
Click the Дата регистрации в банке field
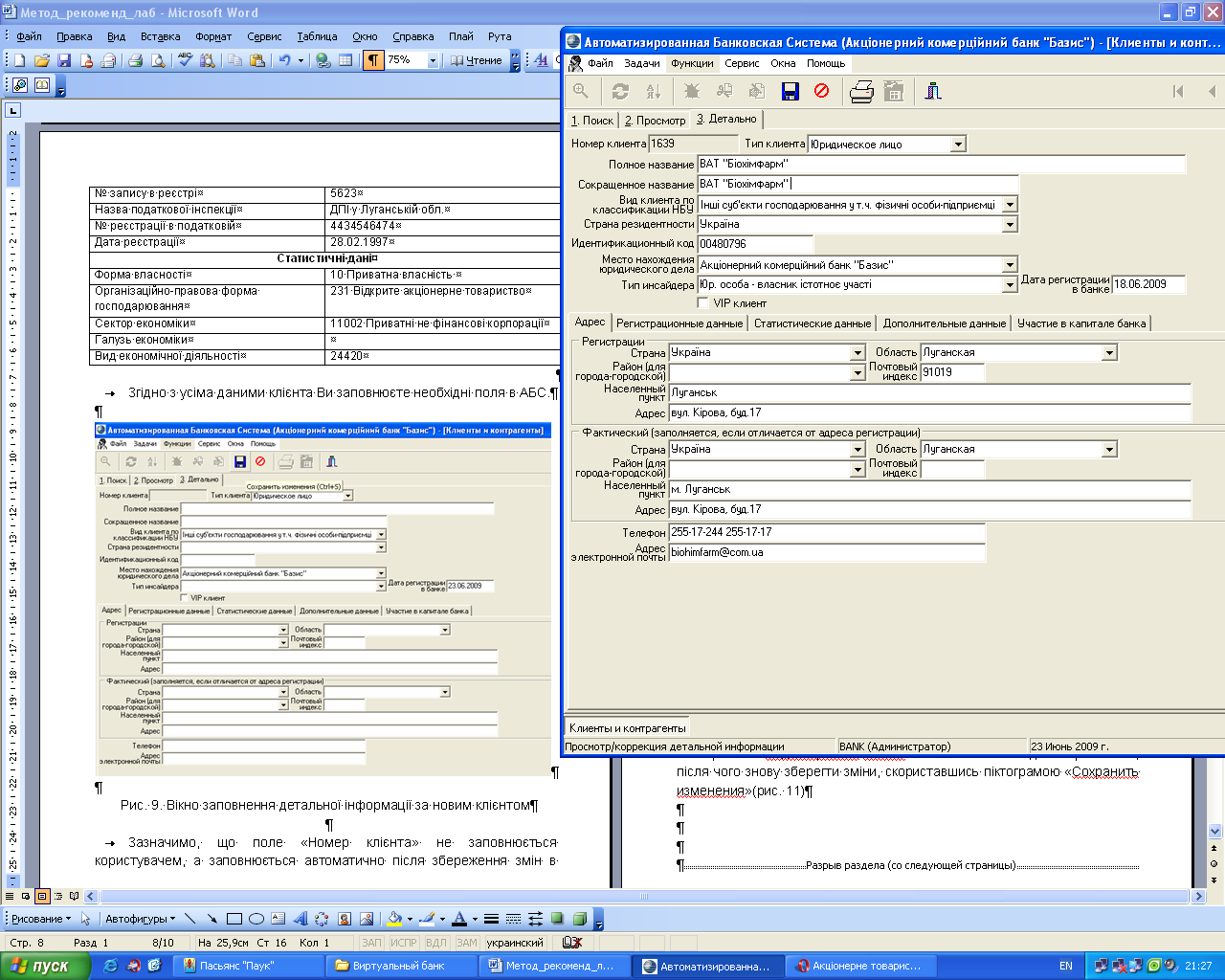pyautogui.click(x=1148, y=284)
